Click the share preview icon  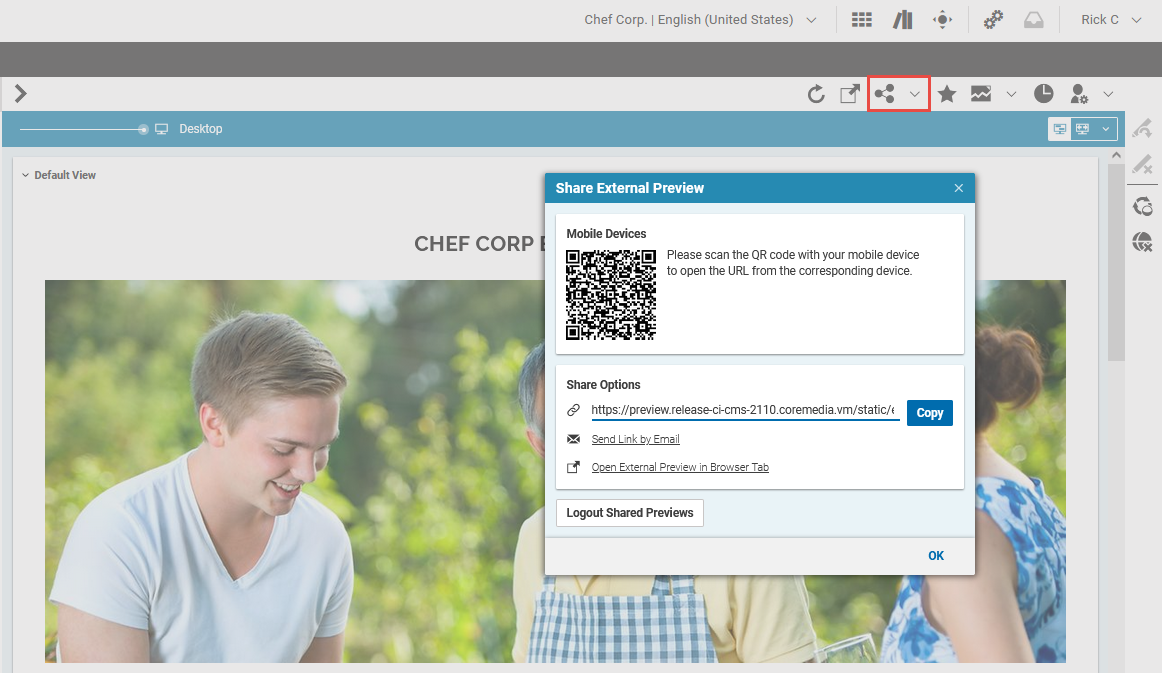click(x=884, y=94)
